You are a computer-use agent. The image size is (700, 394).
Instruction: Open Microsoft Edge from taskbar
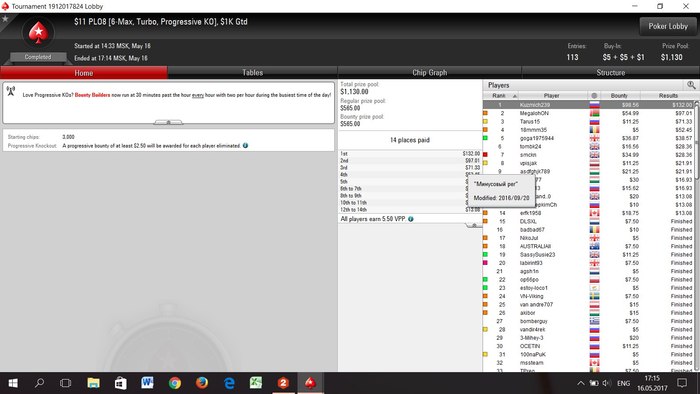[x=229, y=383]
